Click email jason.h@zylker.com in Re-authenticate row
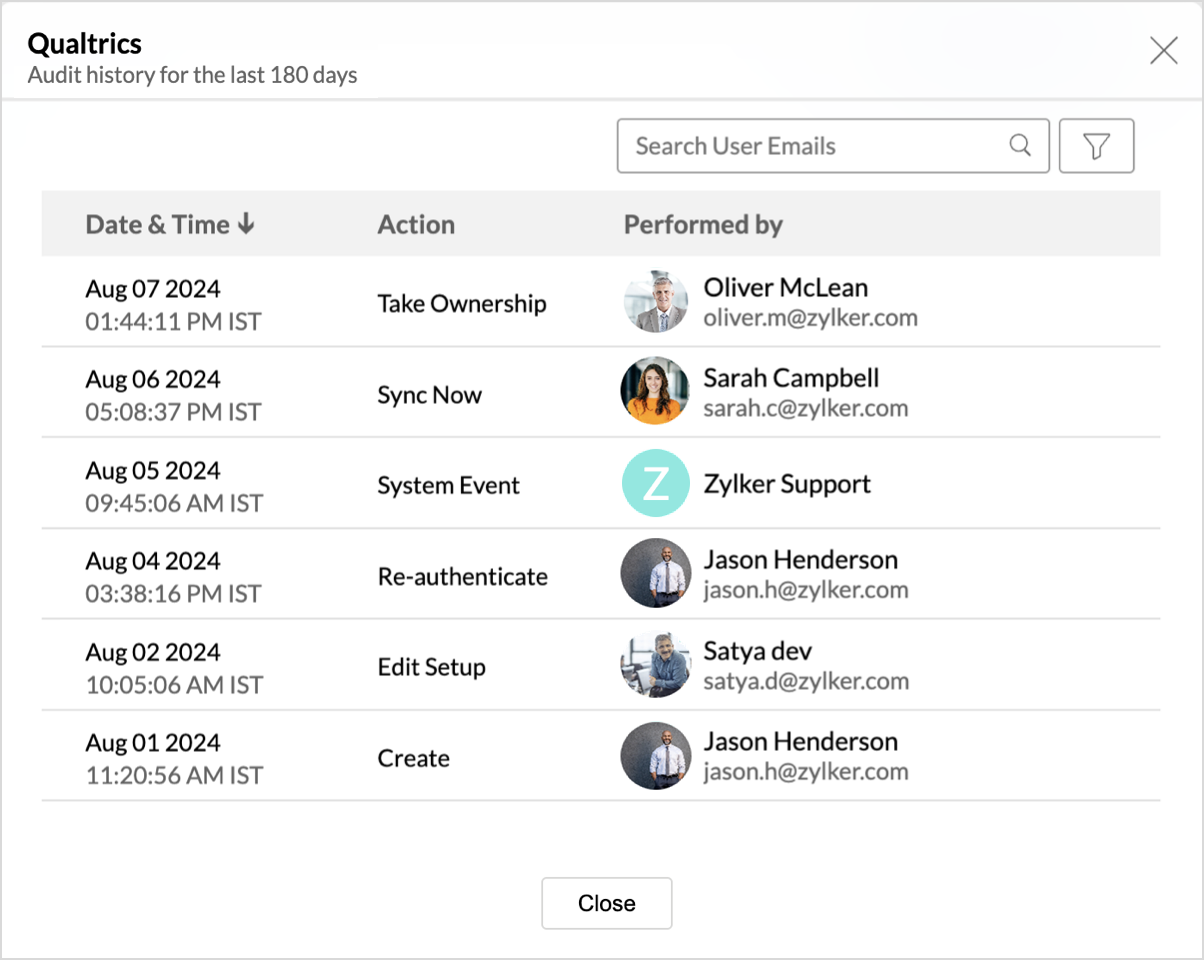This screenshot has height=960, width=1204. 806,590
